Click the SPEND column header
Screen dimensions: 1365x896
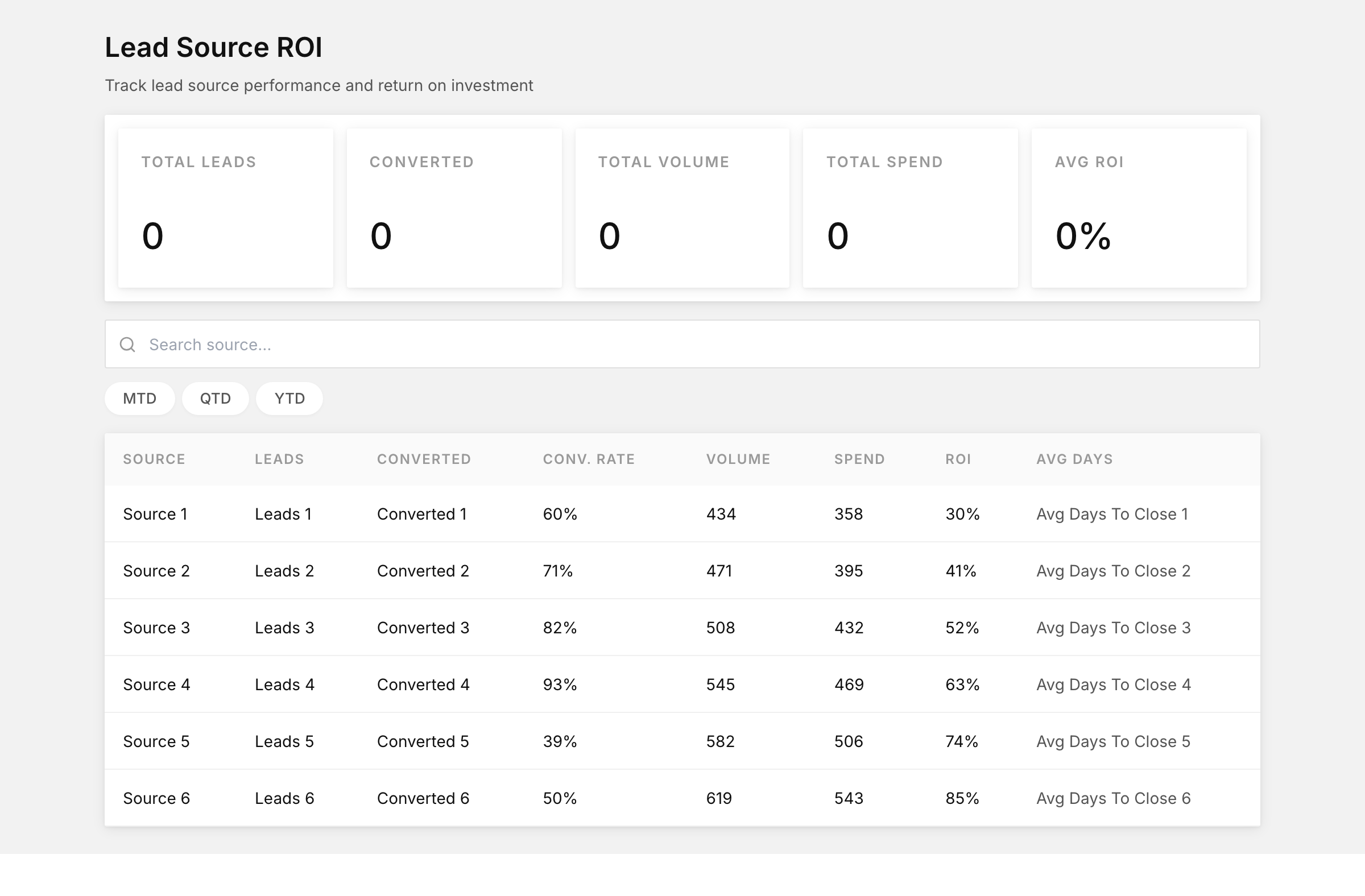pyautogui.click(x=859, y=459)
